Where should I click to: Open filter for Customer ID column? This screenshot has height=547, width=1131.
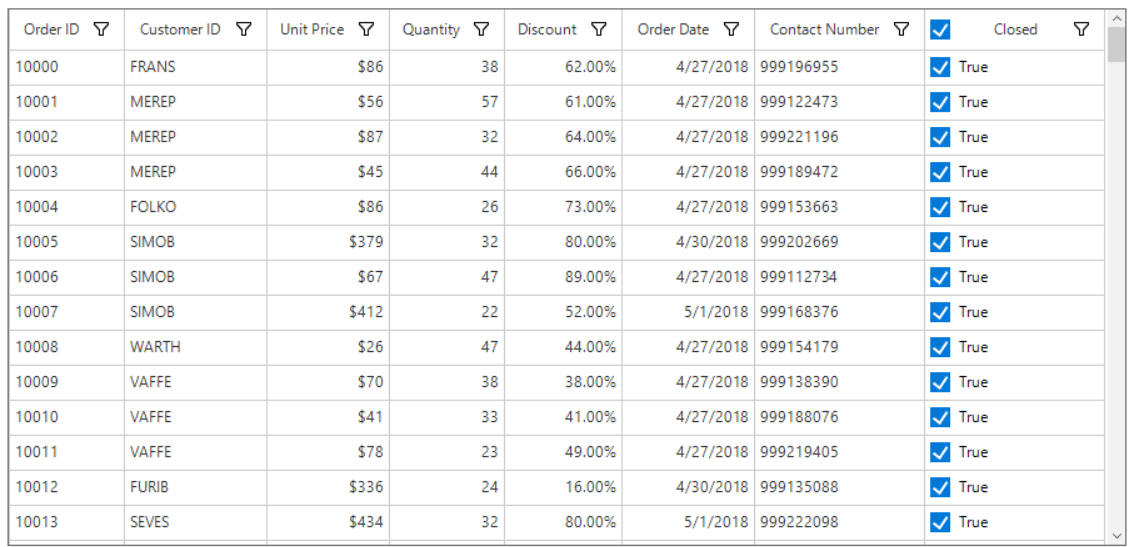(245, 29)
